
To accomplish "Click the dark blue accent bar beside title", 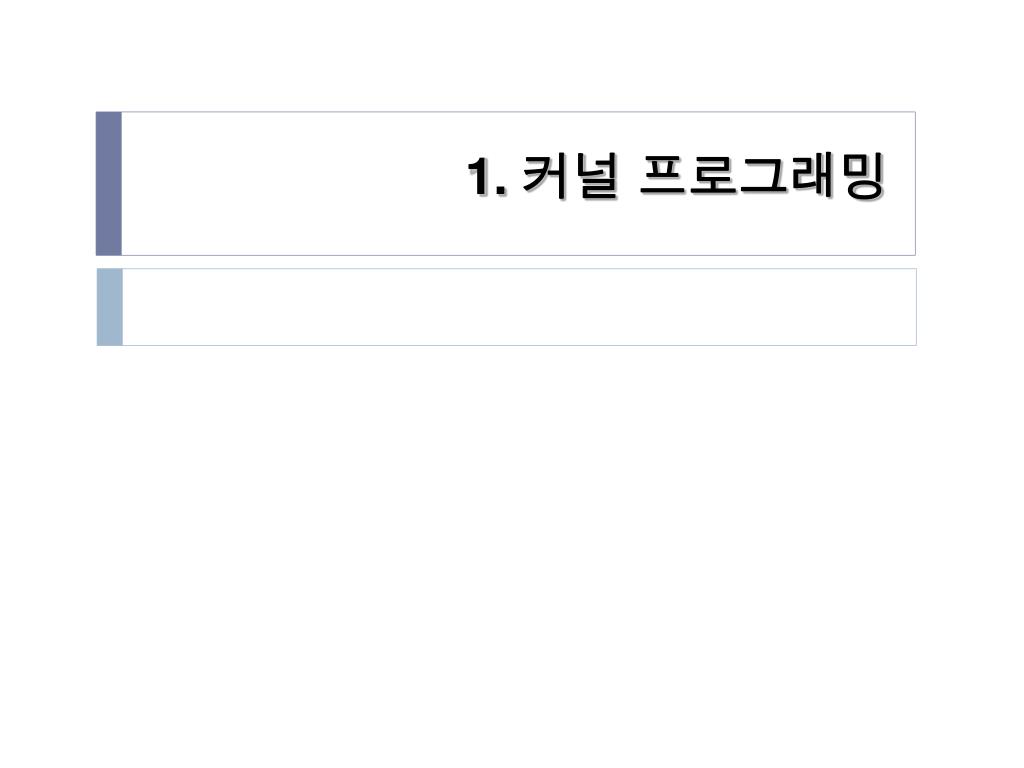I will click(108, 184).
